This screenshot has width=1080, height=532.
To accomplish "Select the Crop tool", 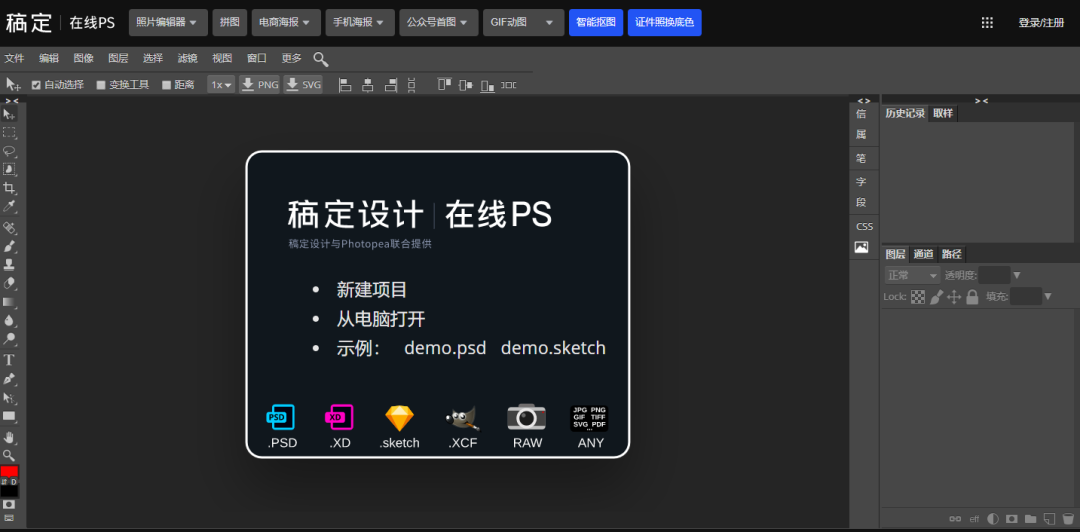I will pyautogui.click(x=9, y=187).
